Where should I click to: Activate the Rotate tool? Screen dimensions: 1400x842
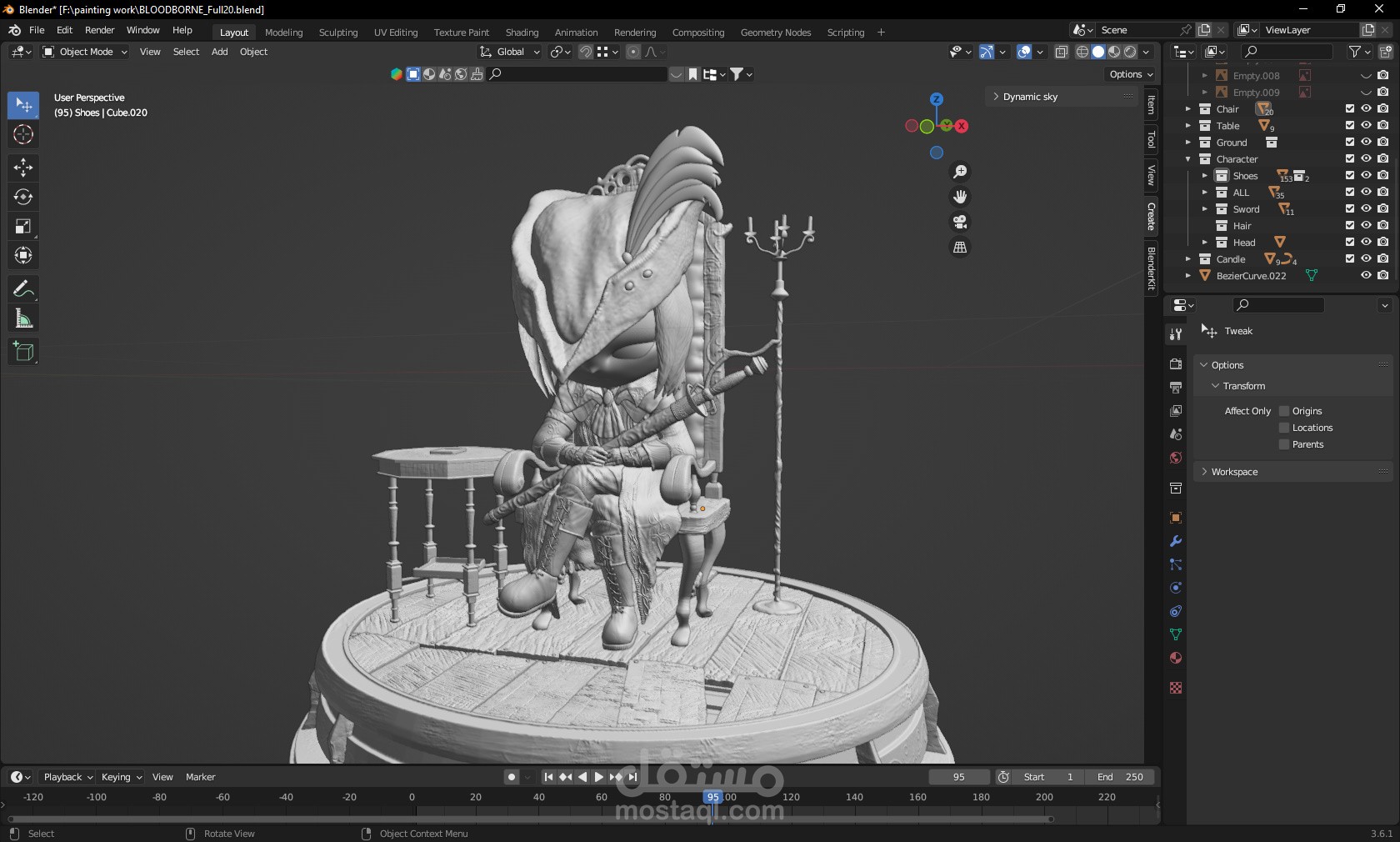coord(23,197)
